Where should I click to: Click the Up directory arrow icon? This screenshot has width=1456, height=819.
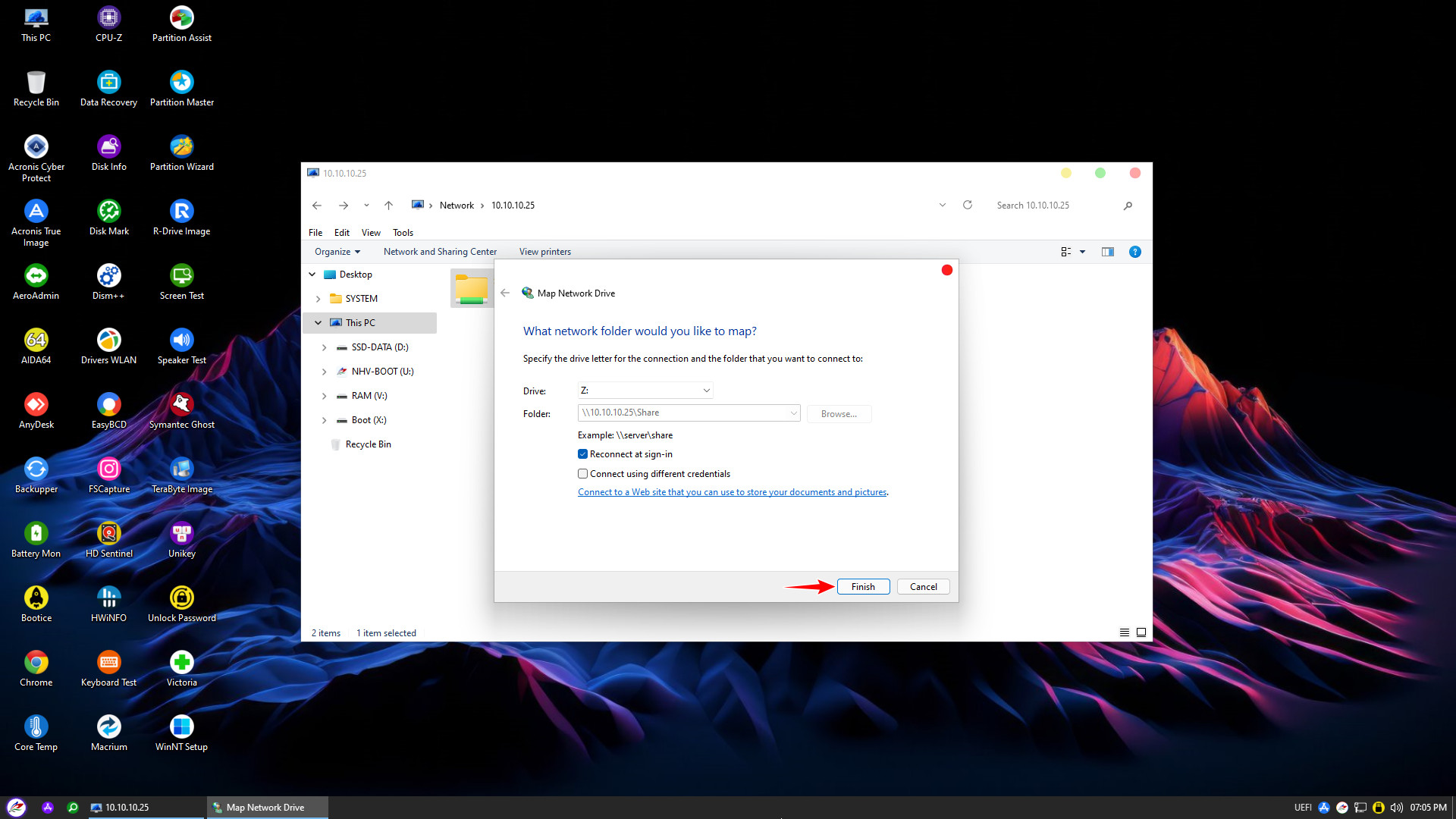click(388, 205)
